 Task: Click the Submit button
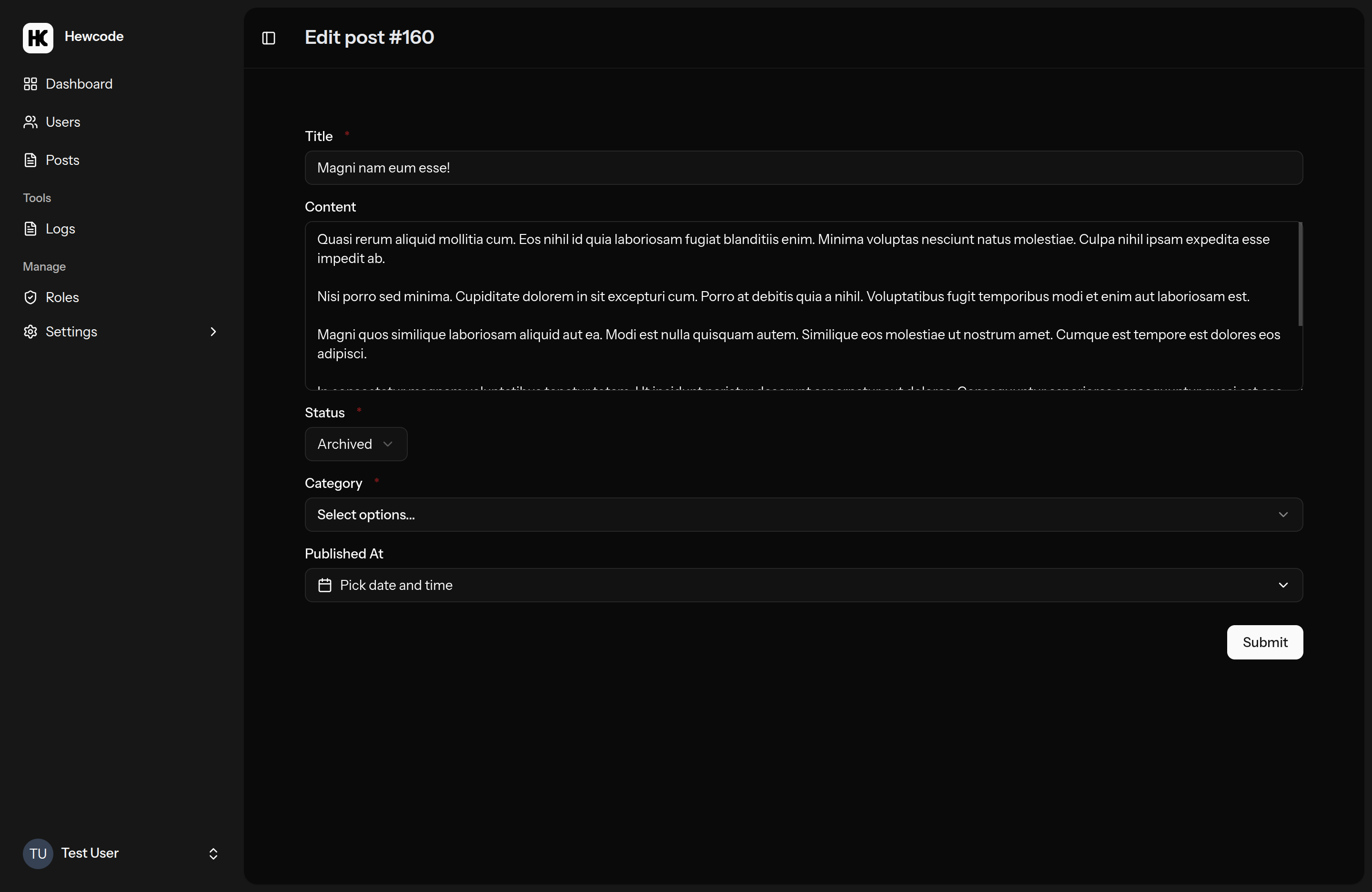(1264, 642)
